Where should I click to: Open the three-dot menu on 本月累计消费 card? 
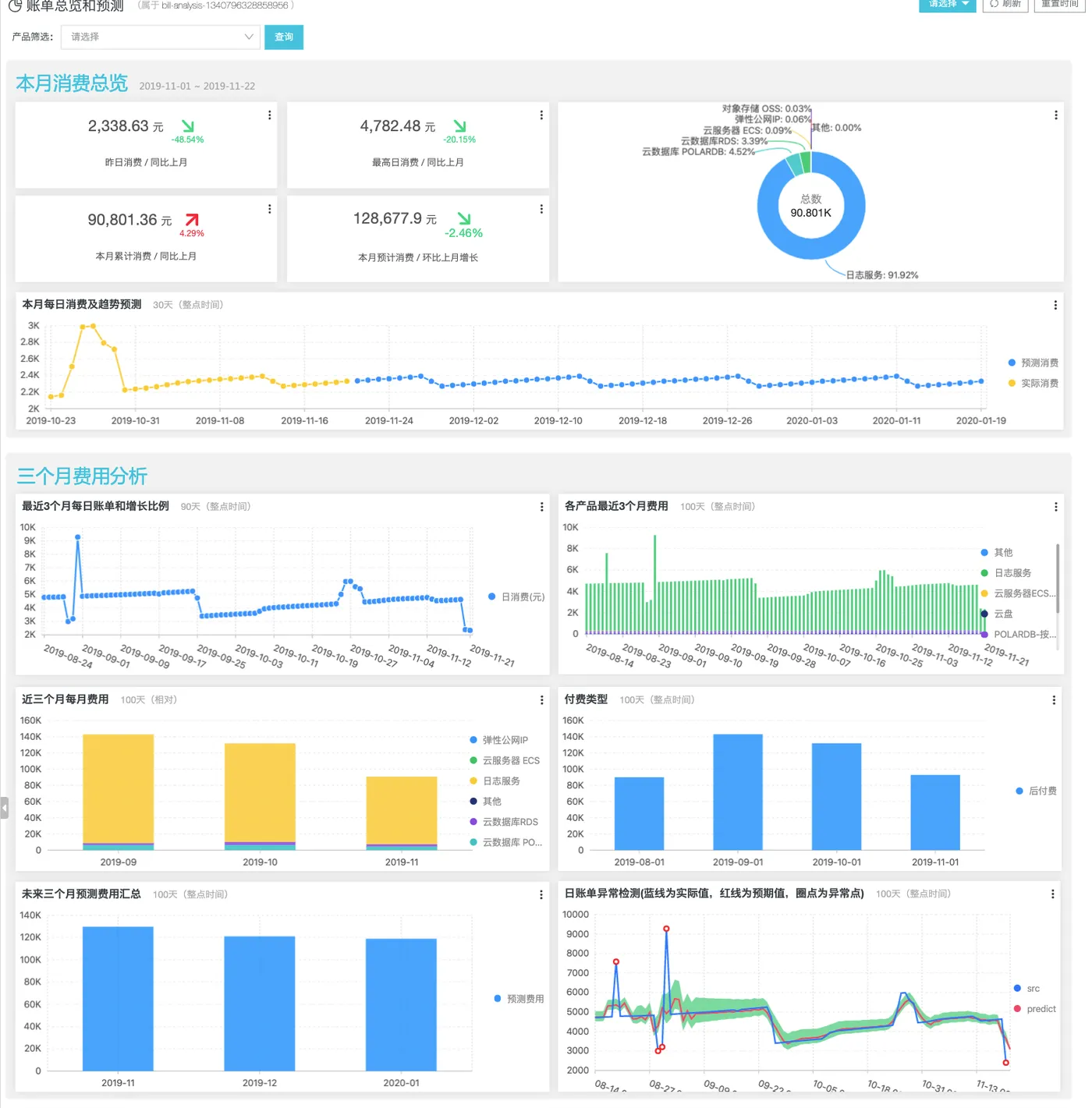[x=270, y=209]
